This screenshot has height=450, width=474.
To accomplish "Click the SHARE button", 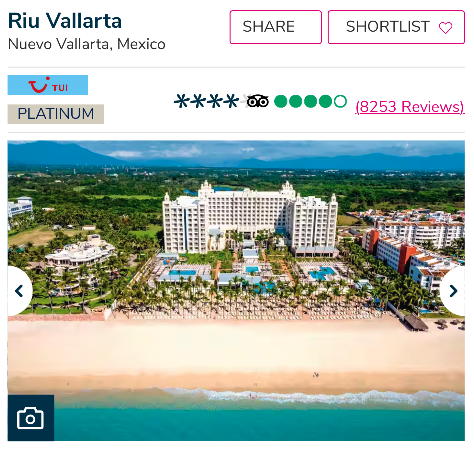I will pos(276,27).
